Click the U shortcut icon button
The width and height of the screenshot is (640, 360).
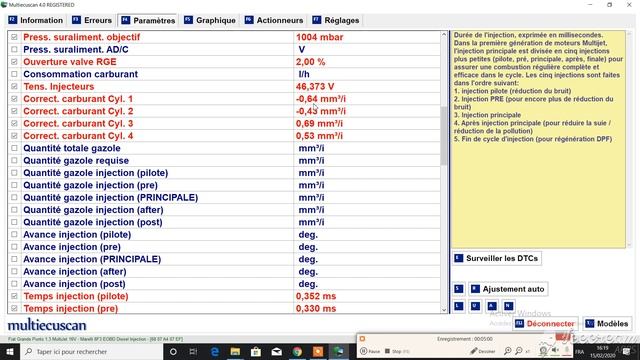point(475,306)
